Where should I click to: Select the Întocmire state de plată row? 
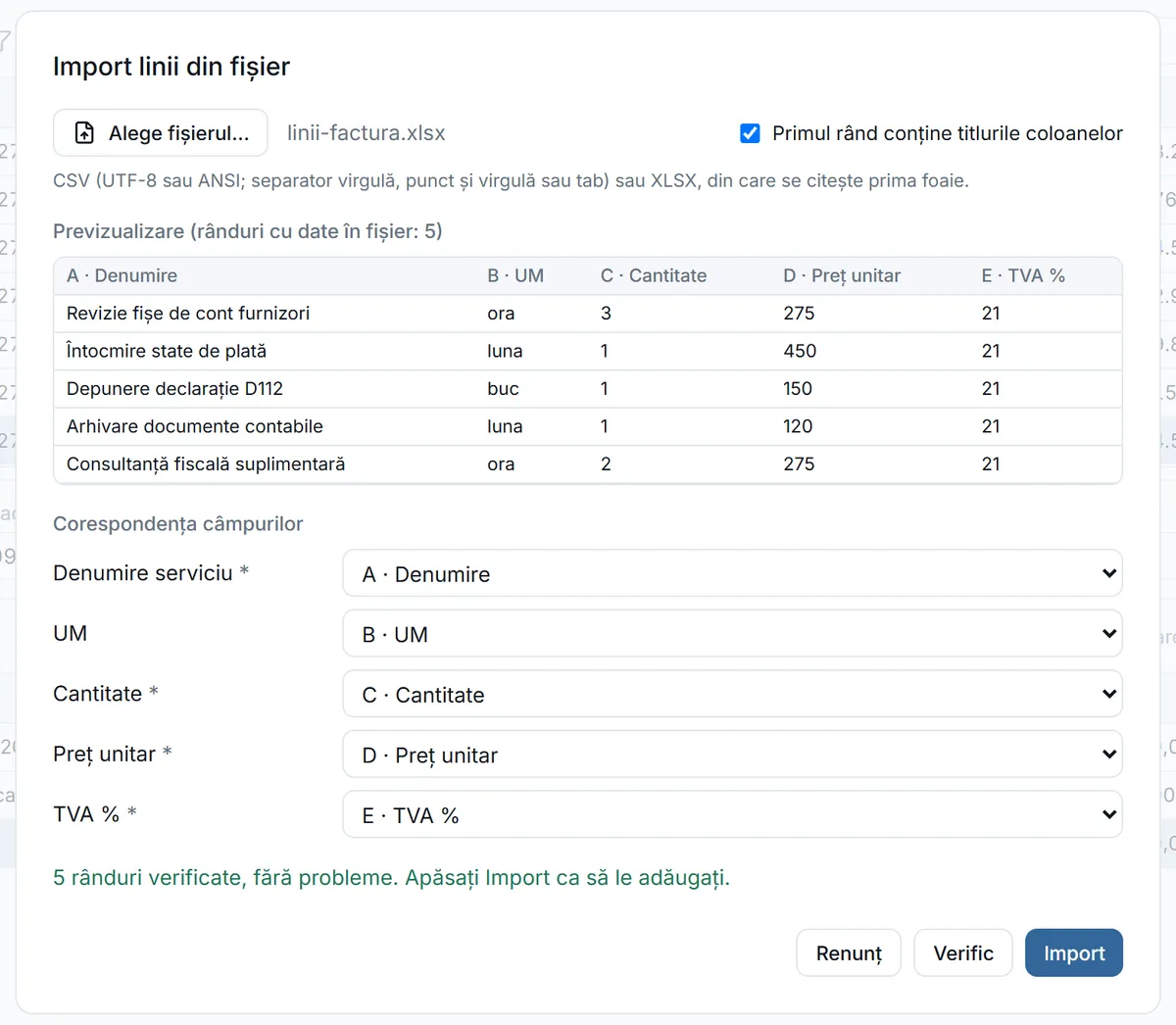(x=588, y=351)
